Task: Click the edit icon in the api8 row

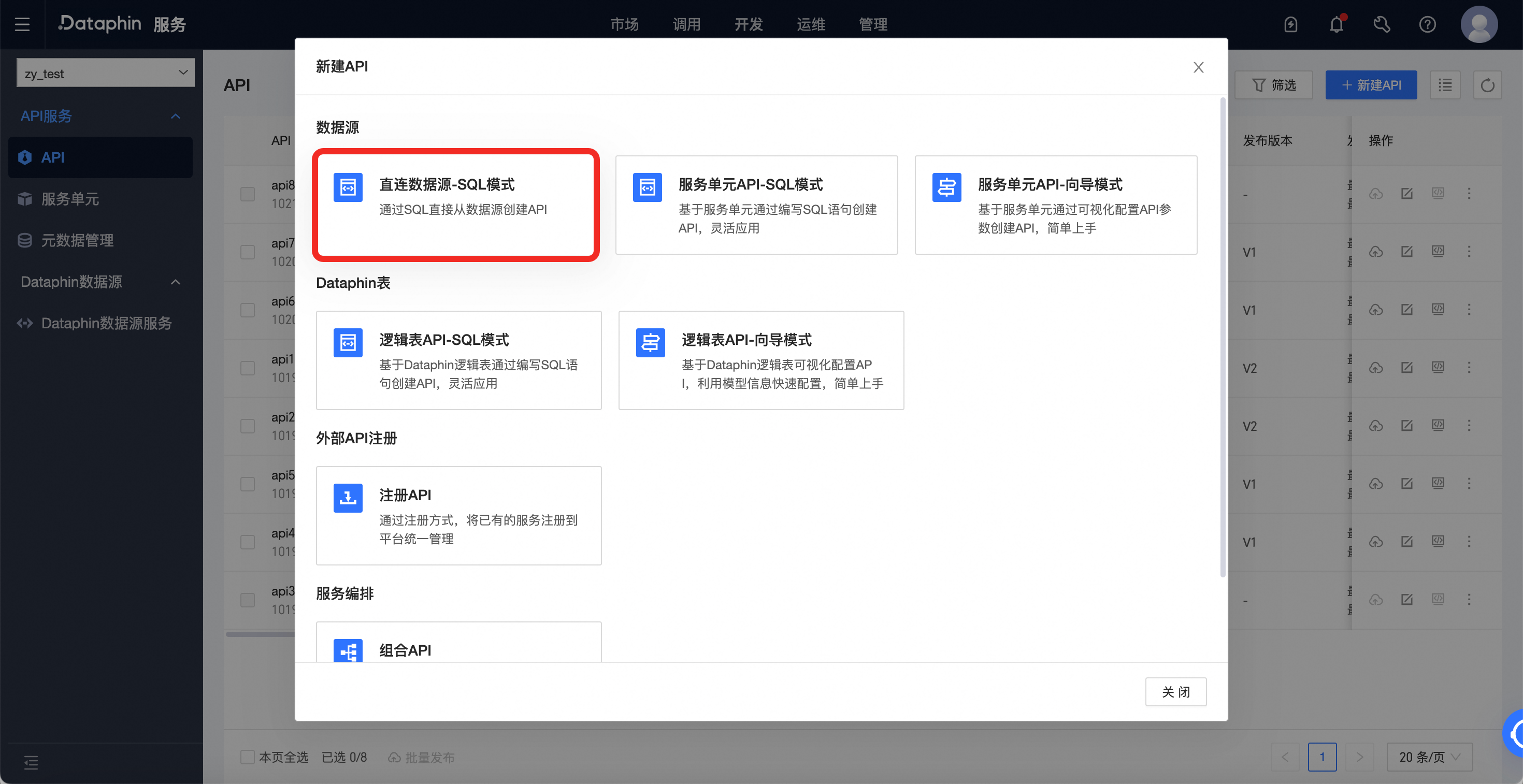Action: pyautogui.click(x=1407, y=194)
